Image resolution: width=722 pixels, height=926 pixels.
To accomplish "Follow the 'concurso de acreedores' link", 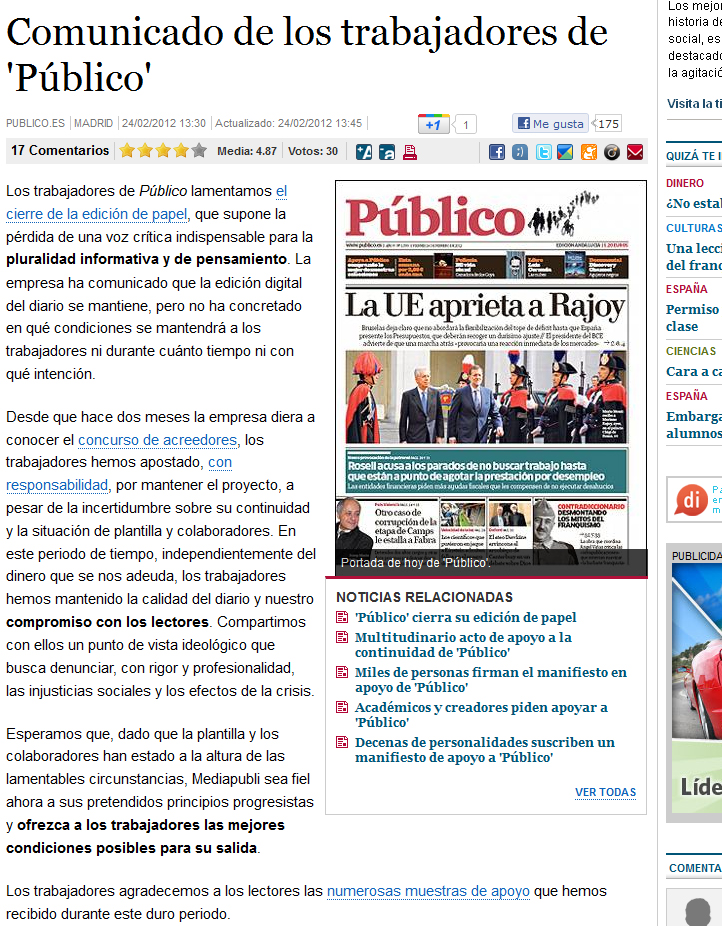I will point(157,440).
